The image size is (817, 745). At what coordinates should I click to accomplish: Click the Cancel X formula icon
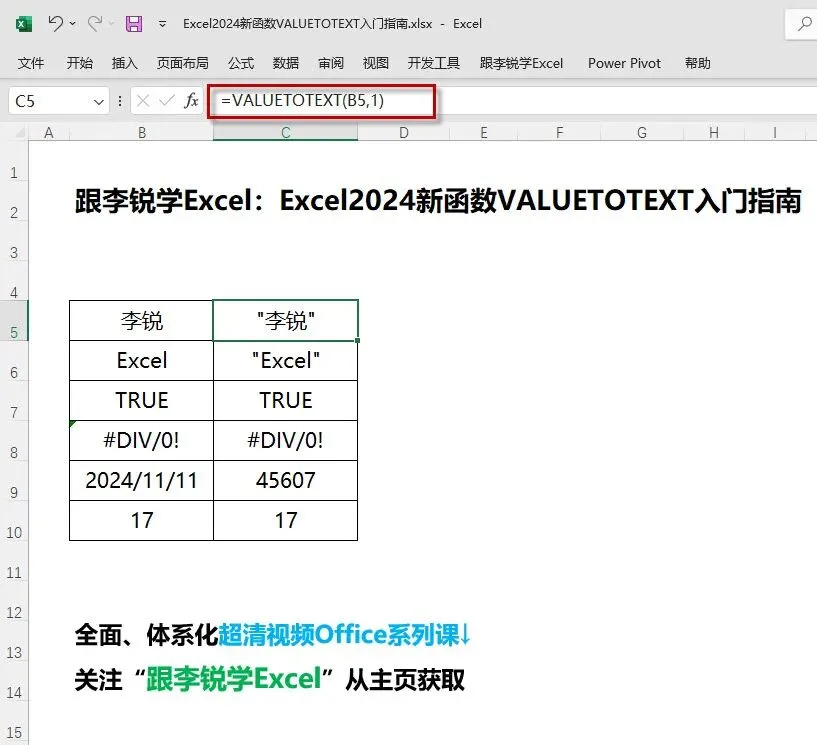[x=143, y=101]
